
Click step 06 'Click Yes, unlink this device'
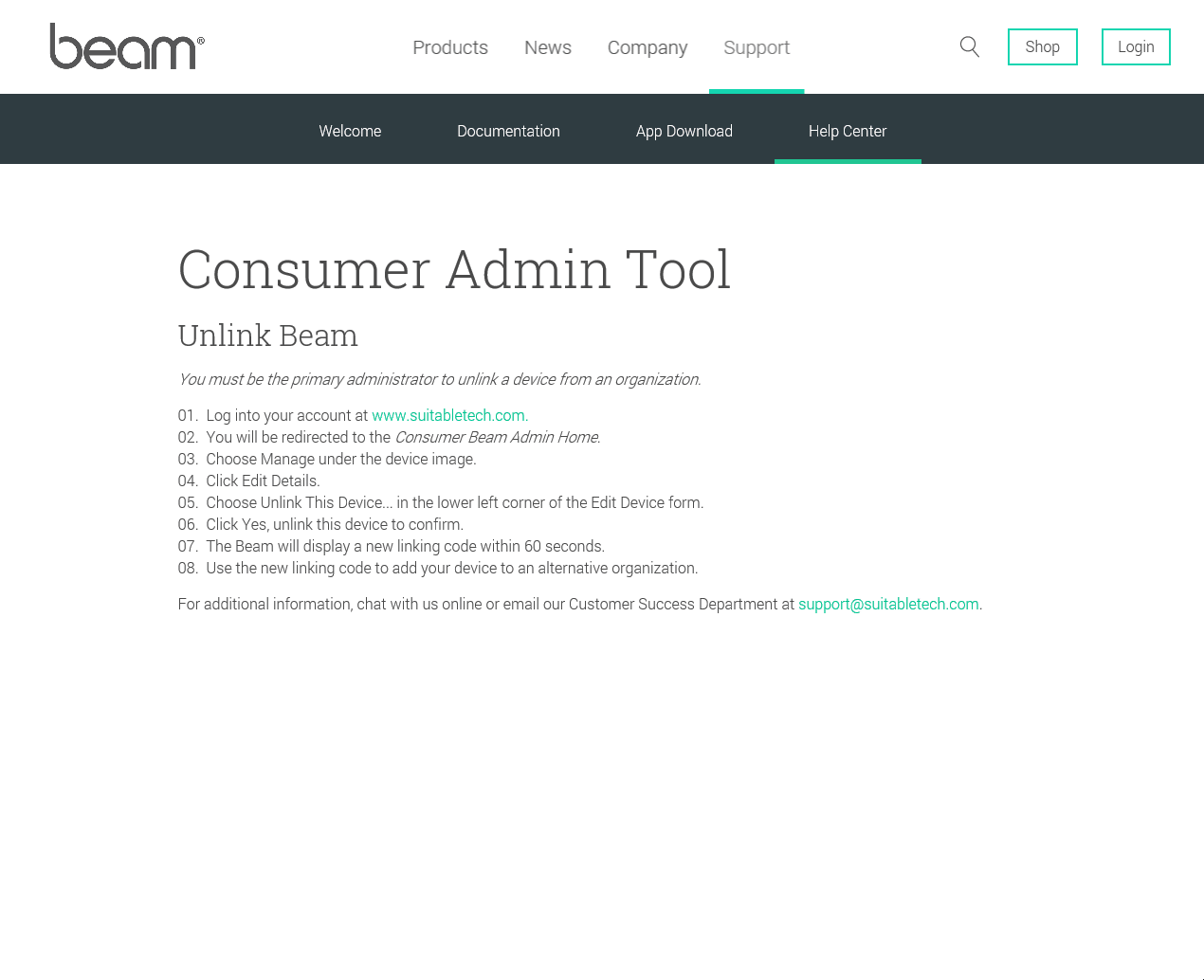tap(321, 524)
